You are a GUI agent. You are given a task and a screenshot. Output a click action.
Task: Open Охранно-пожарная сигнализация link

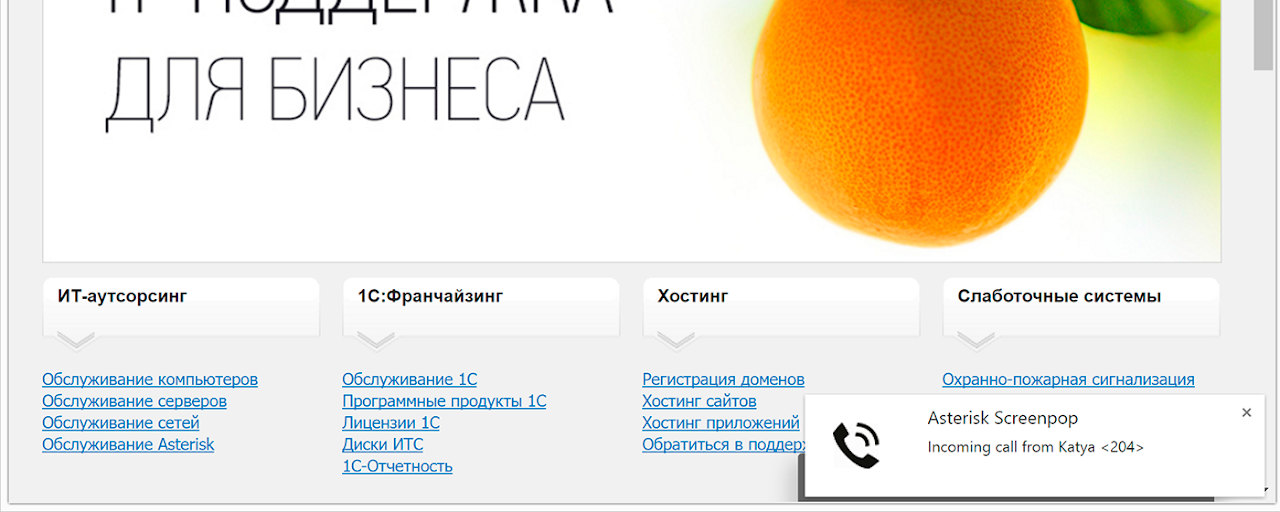(1068, 380)
